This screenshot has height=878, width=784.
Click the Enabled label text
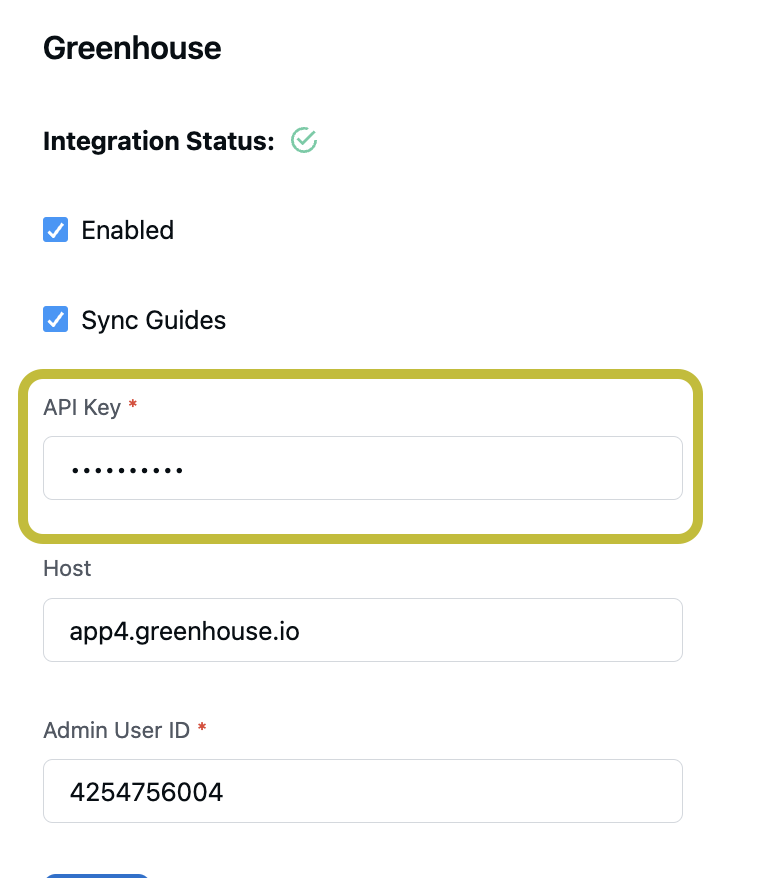[x=128, y=230]
